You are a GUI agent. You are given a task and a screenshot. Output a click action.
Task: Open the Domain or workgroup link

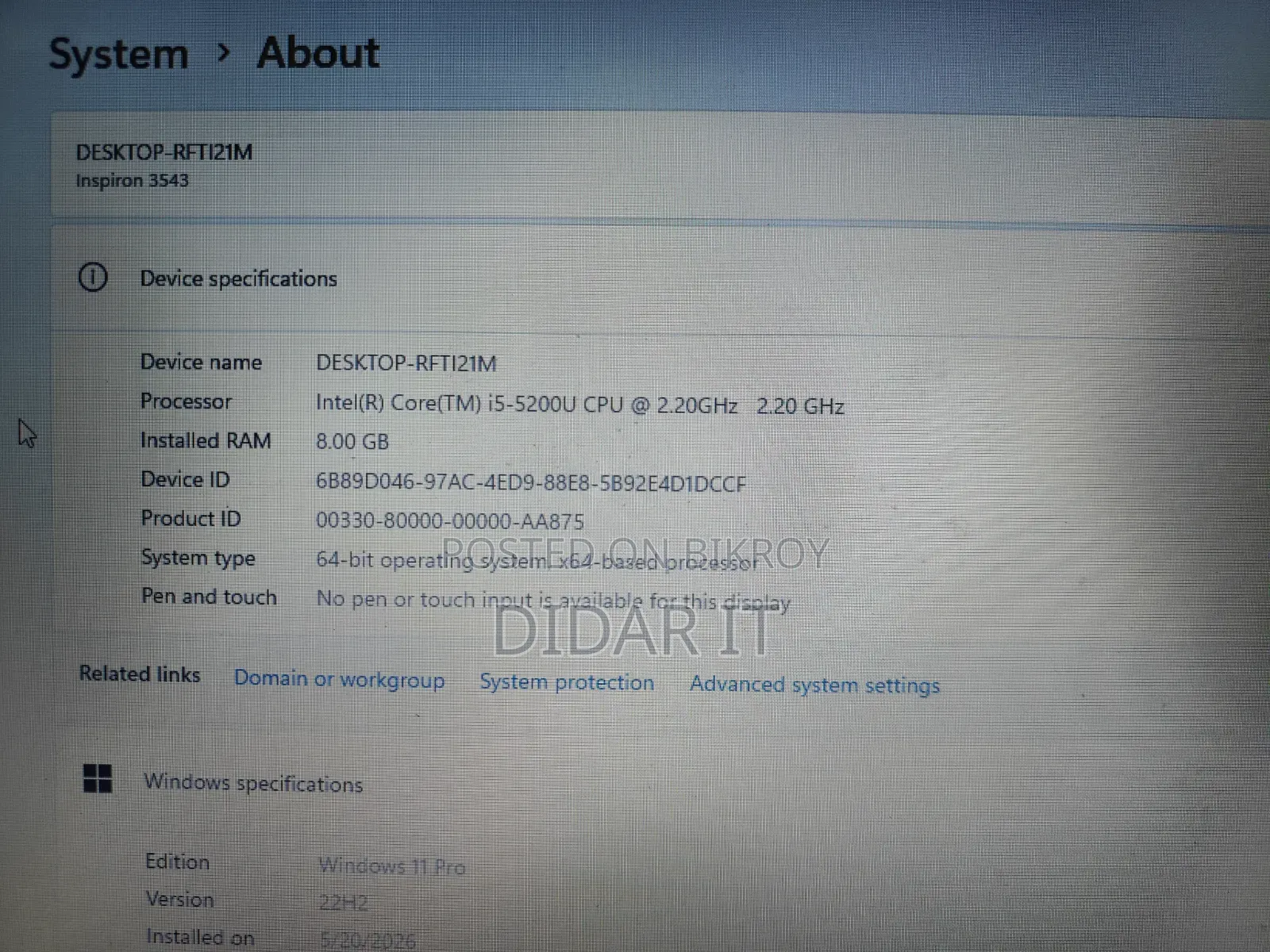point(339,679)
